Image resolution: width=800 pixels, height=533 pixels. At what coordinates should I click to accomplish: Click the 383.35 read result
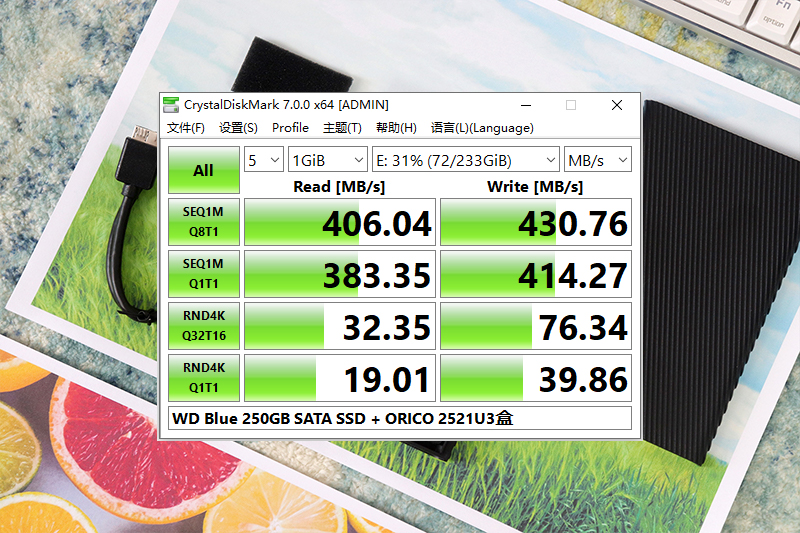(340, 274)
